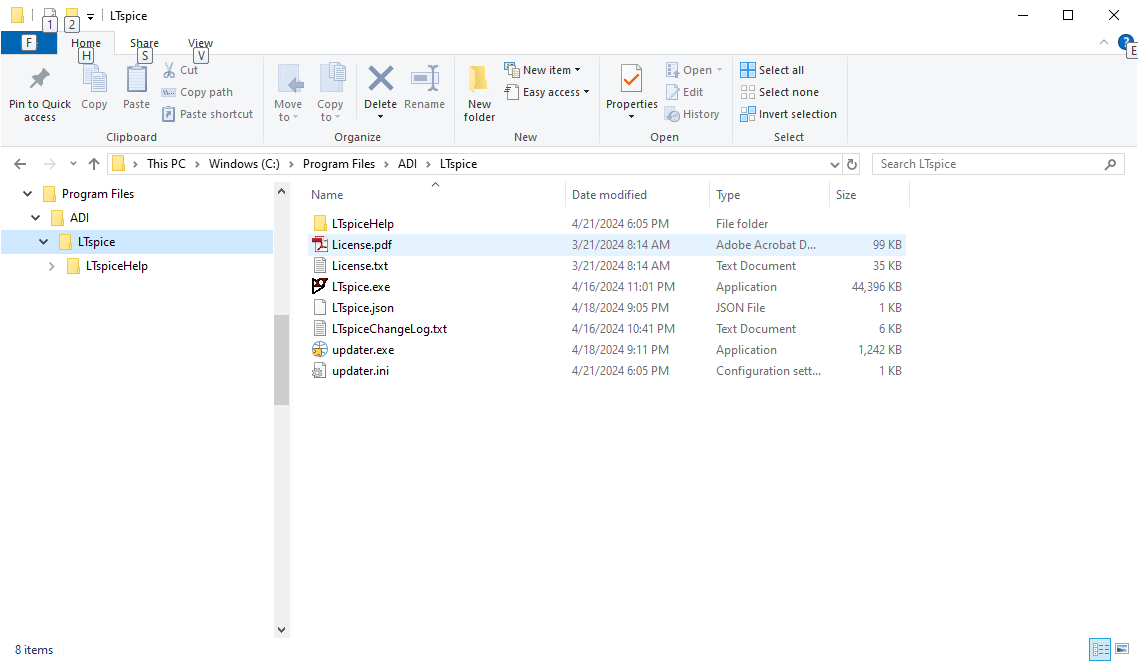1138x662 pixels.
Task: Select ADI folder in navigation tree
Action: coord(79,218)
